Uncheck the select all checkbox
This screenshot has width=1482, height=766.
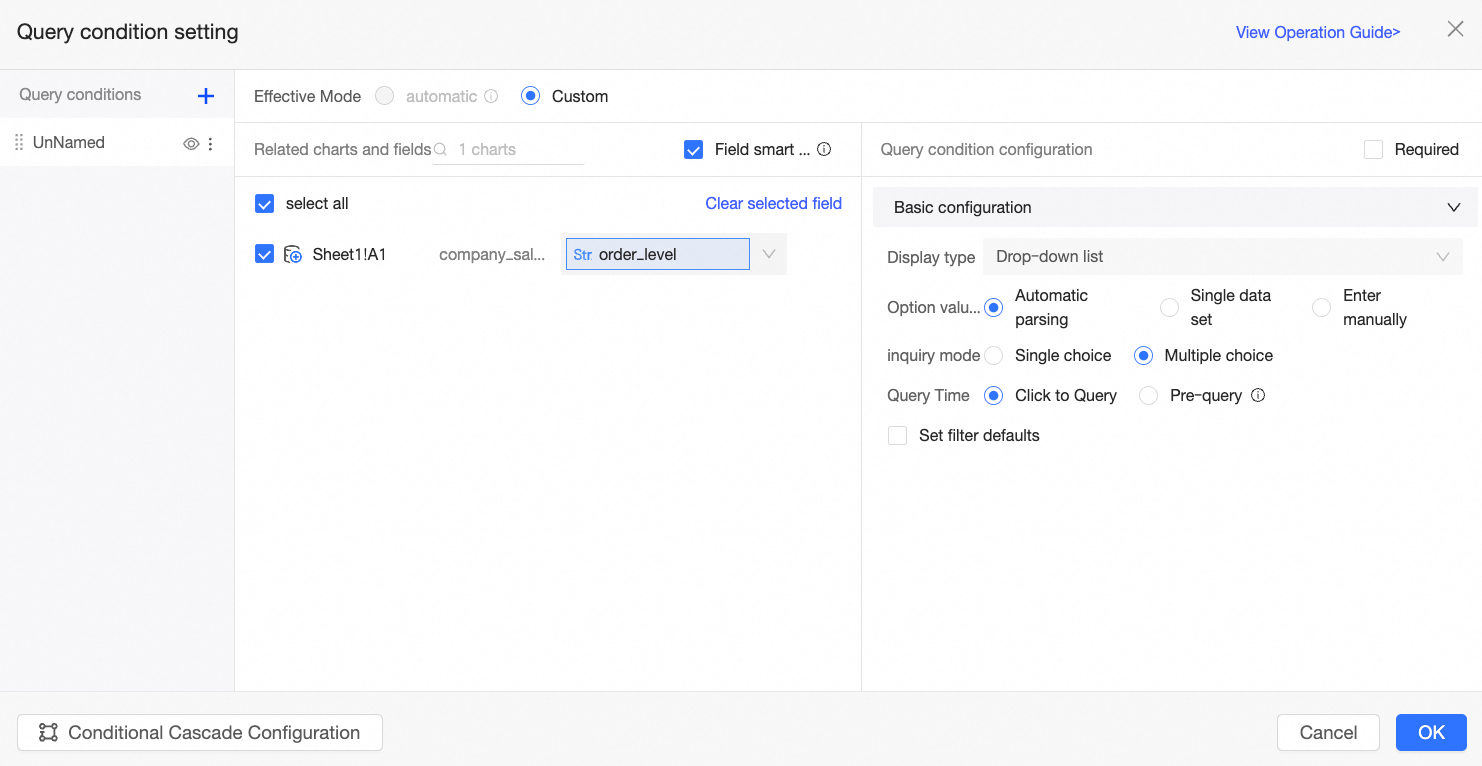coord(265,204)
